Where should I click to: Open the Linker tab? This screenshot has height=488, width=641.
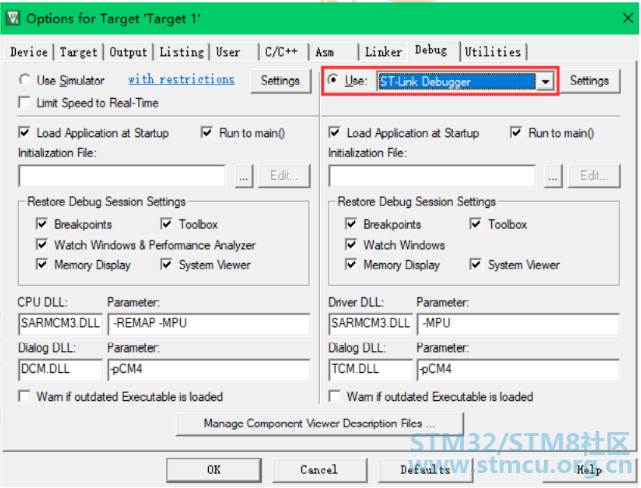click(x=383, y=52)
